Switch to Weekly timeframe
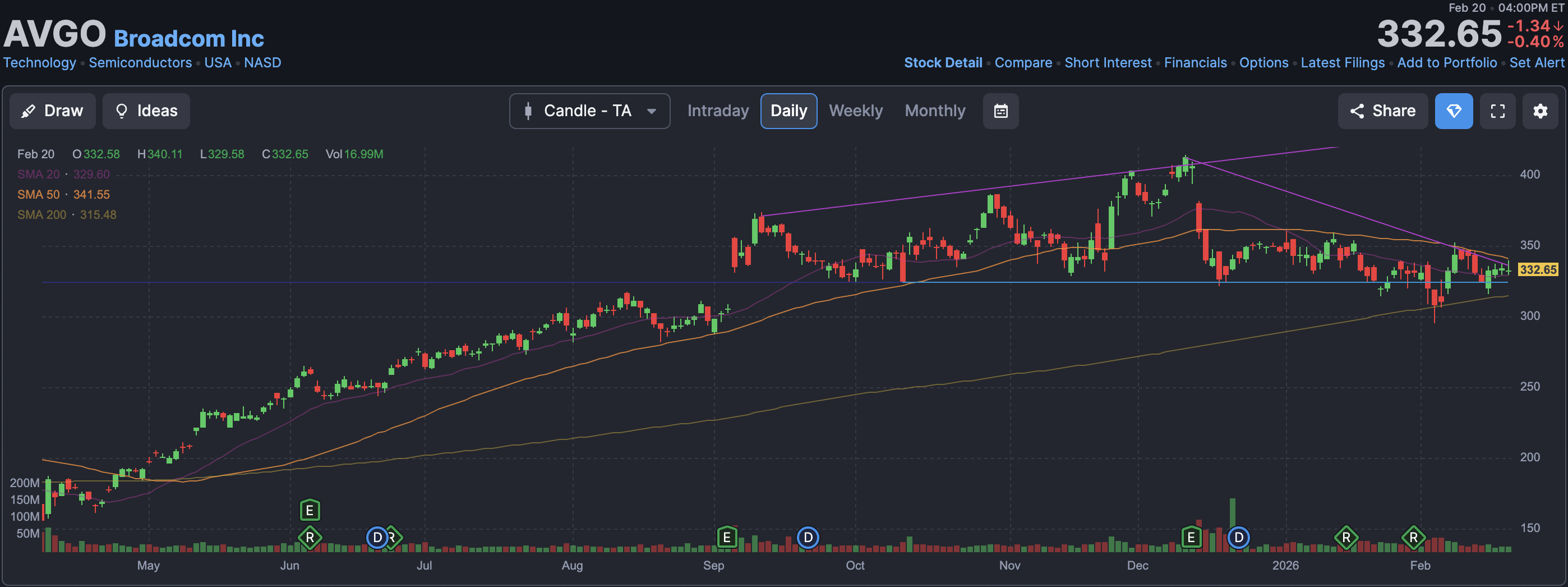 [x=855, y=111]
